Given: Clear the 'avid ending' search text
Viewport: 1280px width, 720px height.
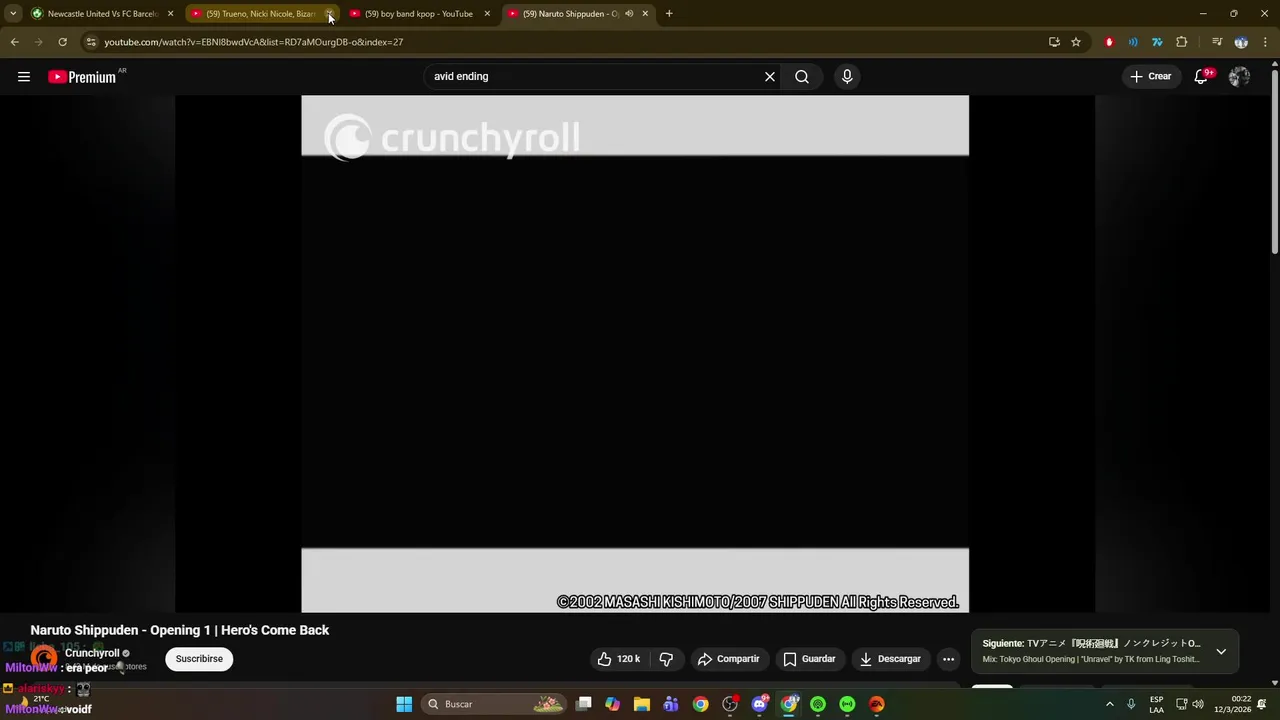Looking at the screenshot, I should pyautogui.click(x=770, y=76).
